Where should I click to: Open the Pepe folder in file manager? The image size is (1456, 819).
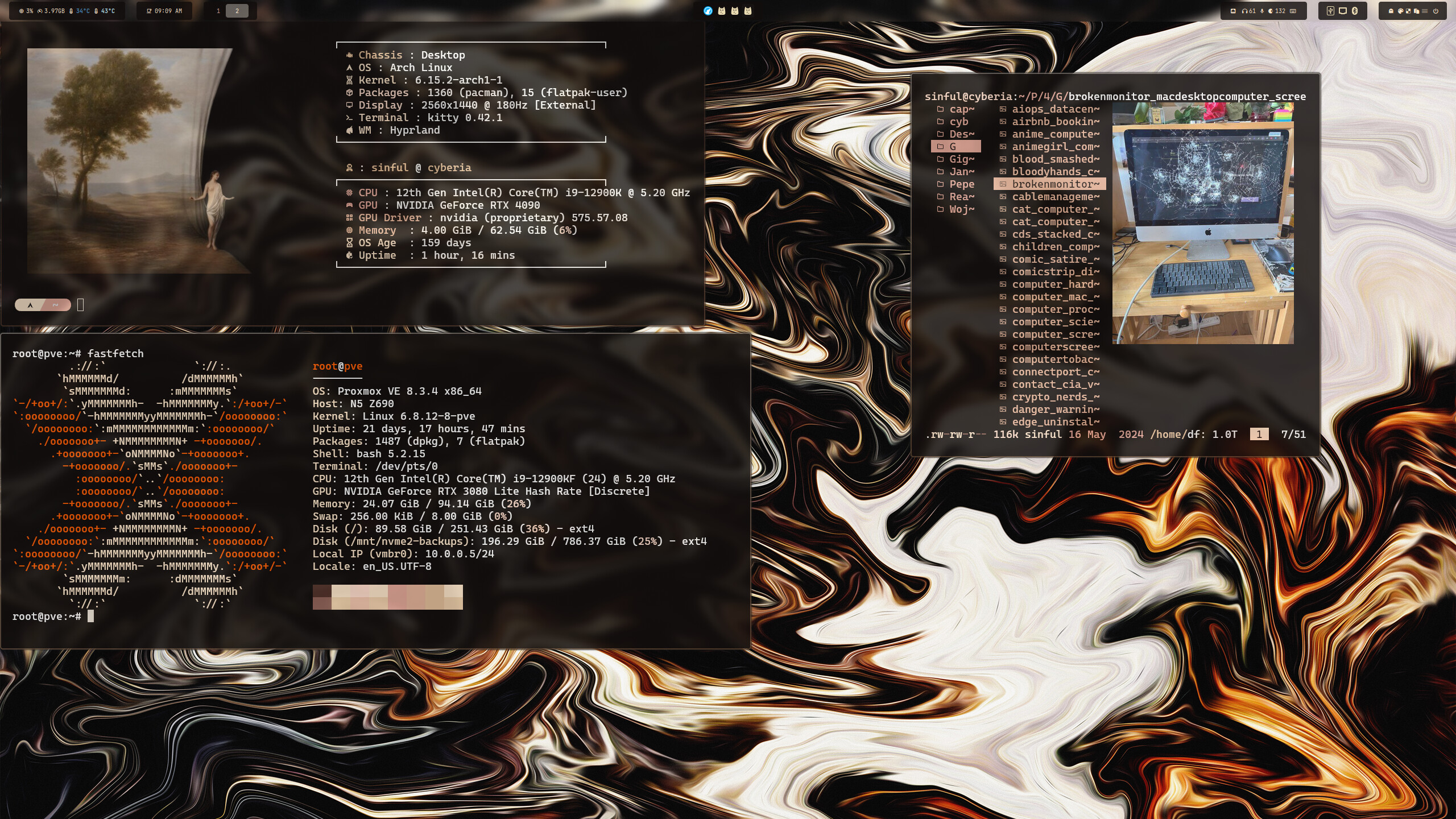pos(956,184)
